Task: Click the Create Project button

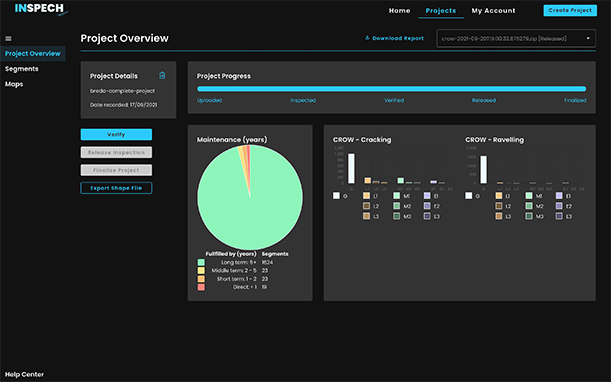Action: 570,10
